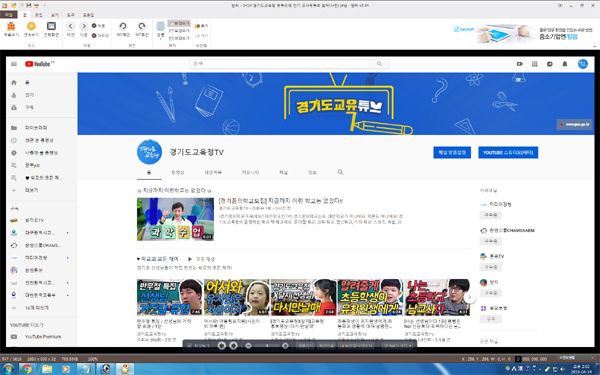Click the ad banner in ribbon area
The image size is (600, 375).
pos(522,34)
